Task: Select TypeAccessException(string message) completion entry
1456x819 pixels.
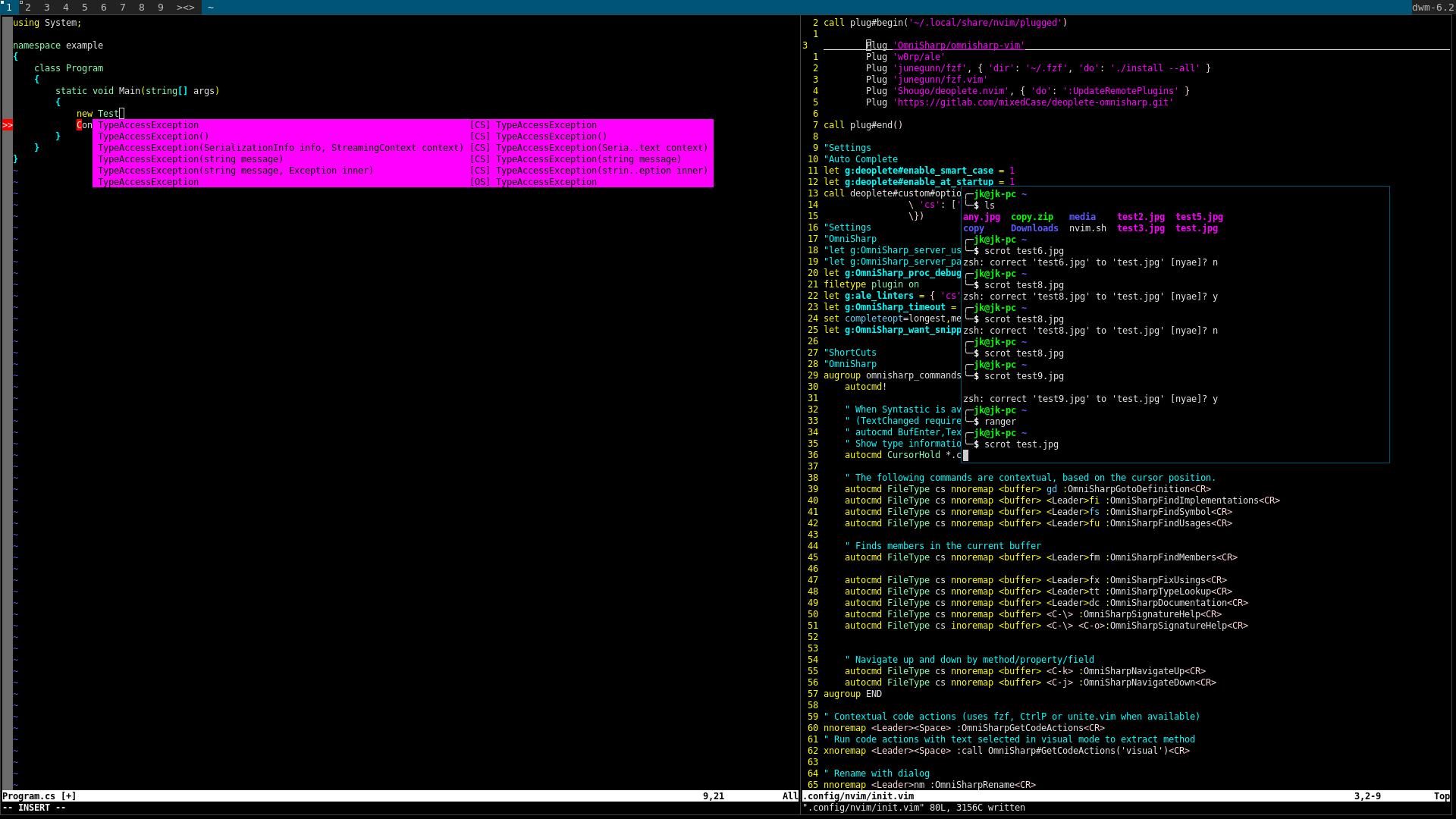Action: [403, 159]
